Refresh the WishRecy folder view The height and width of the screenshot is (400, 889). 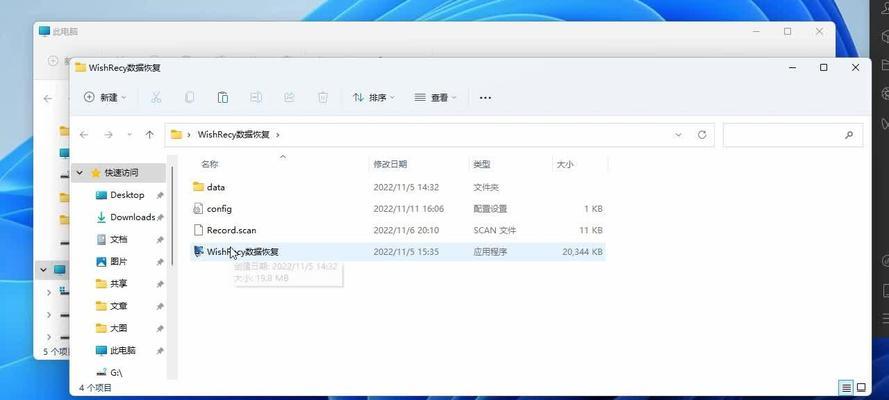pyautogui.click(x=702, y=135)
